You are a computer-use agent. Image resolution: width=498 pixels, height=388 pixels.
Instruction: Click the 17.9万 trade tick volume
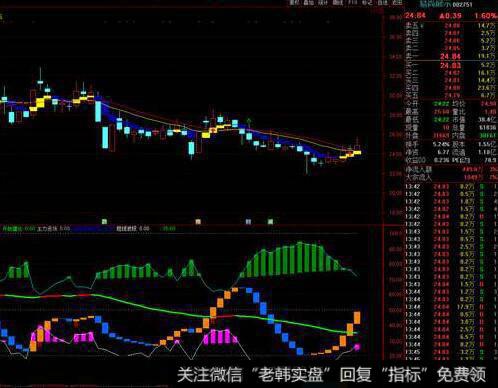(466, 307)
